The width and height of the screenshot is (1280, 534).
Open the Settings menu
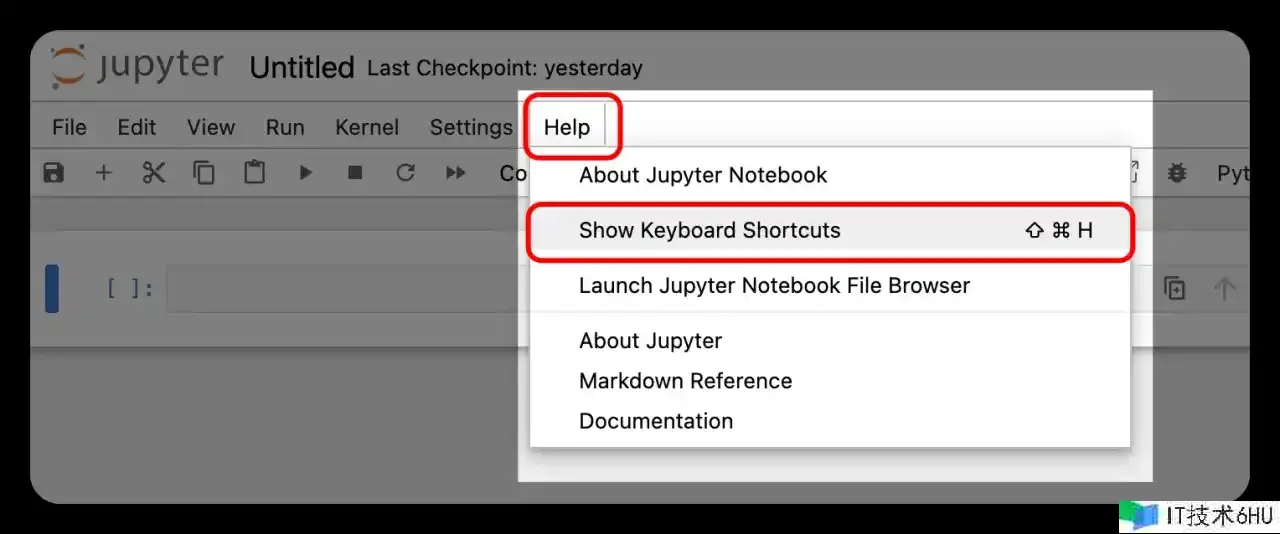pyautogui.click(x=471, y=127)
